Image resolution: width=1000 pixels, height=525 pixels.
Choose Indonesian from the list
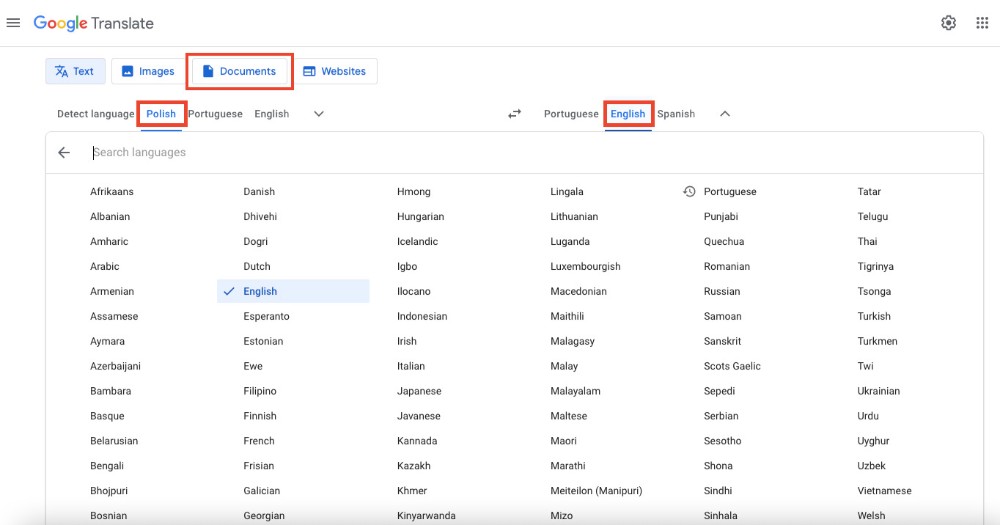(422, 316)
